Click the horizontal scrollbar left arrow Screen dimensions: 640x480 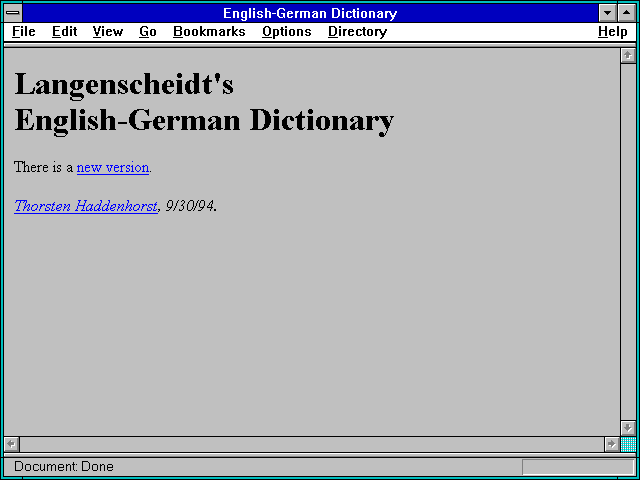[x=11, y=444]
